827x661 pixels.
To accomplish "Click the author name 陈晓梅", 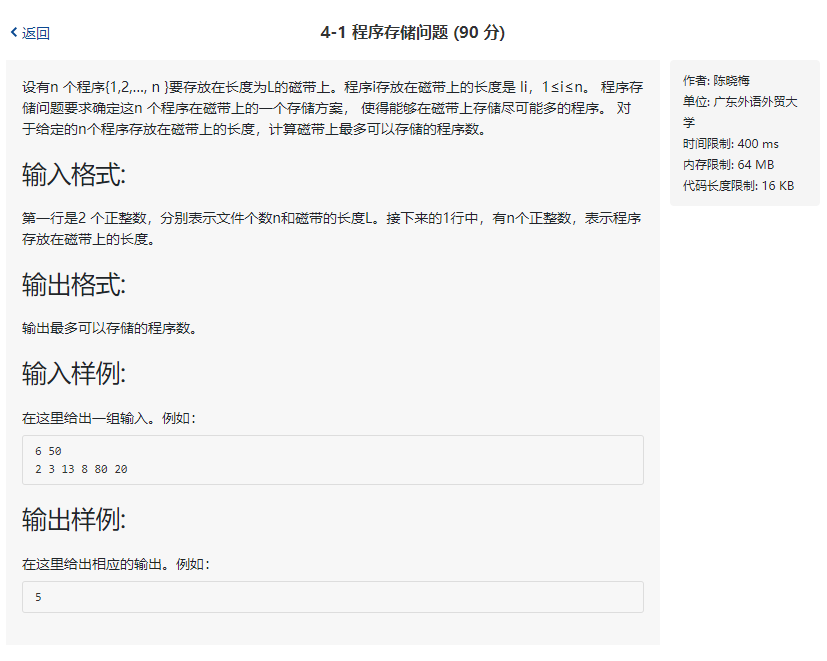I will pyautogui.click(x=731, y=81).
